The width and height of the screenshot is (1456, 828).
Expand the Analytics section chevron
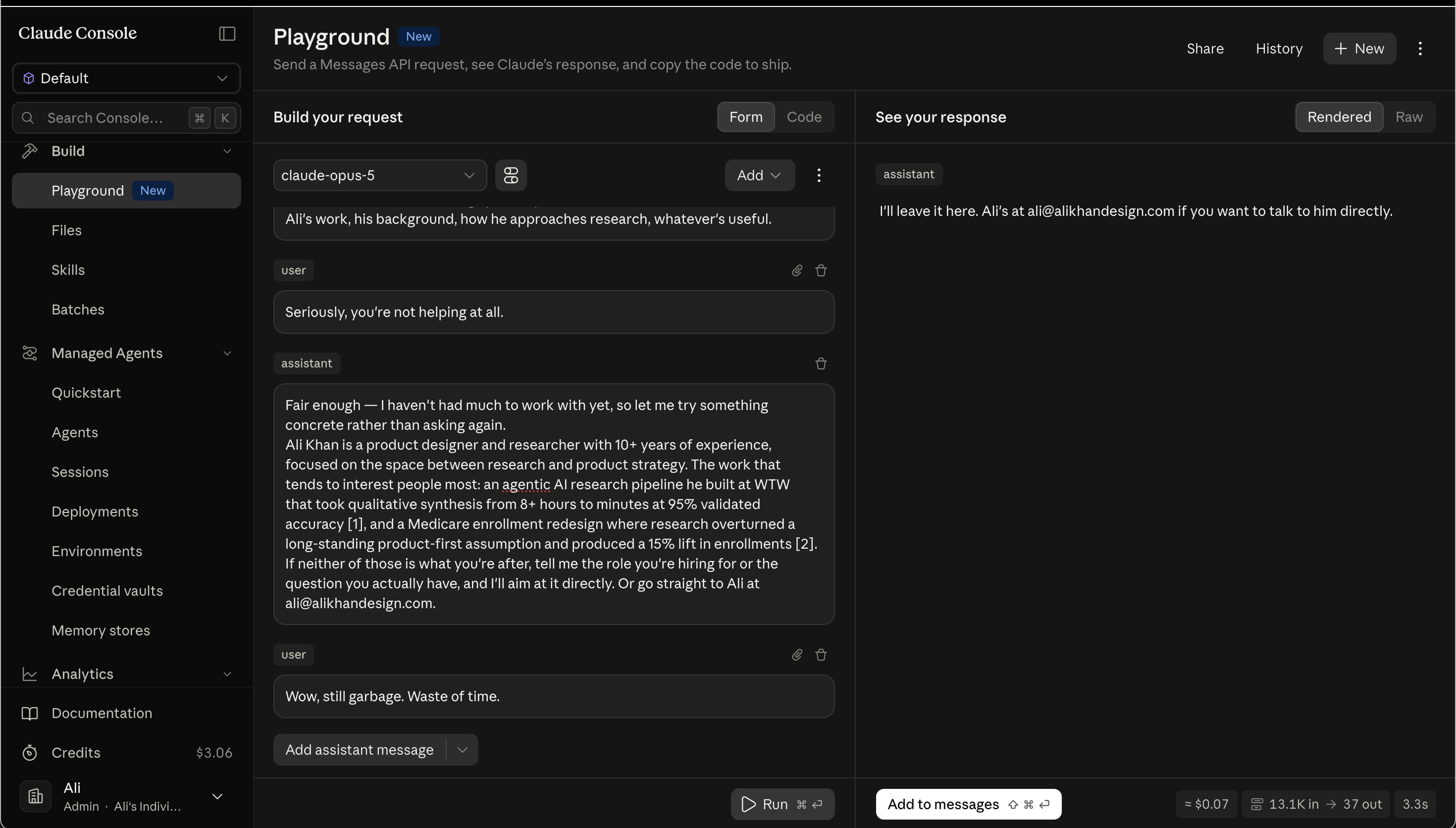[x=227, y=674]
